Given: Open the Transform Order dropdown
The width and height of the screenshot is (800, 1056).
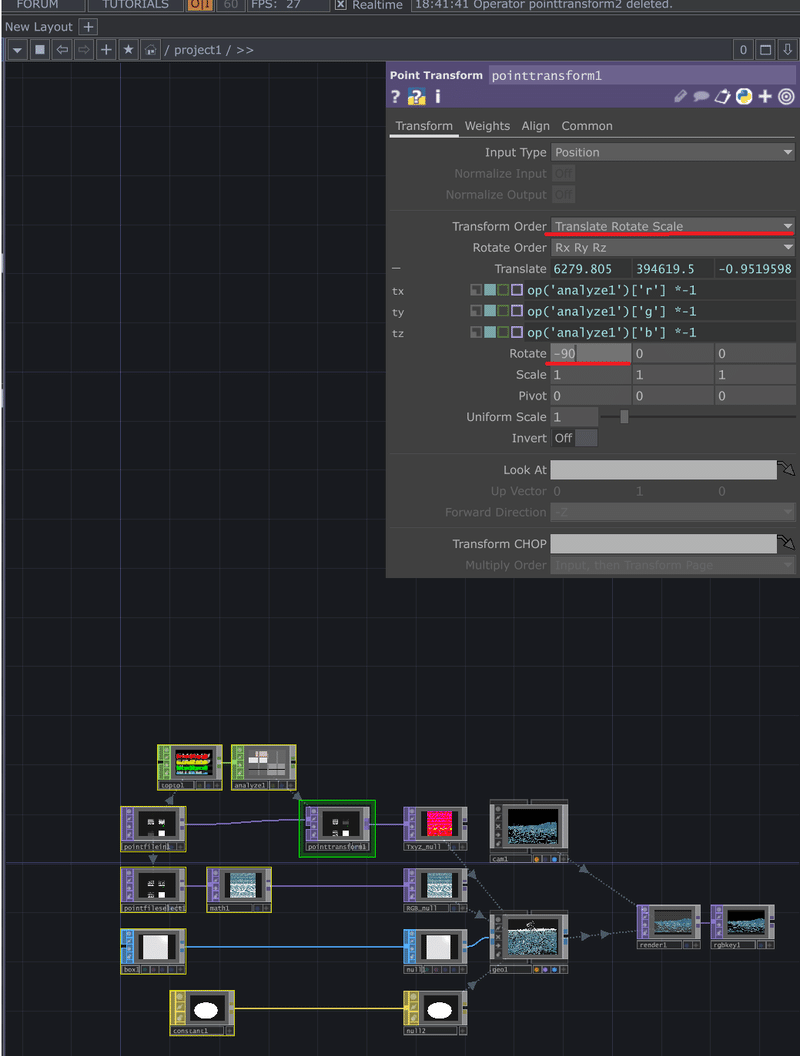Looking at the screenshot, I should point(673,226).
